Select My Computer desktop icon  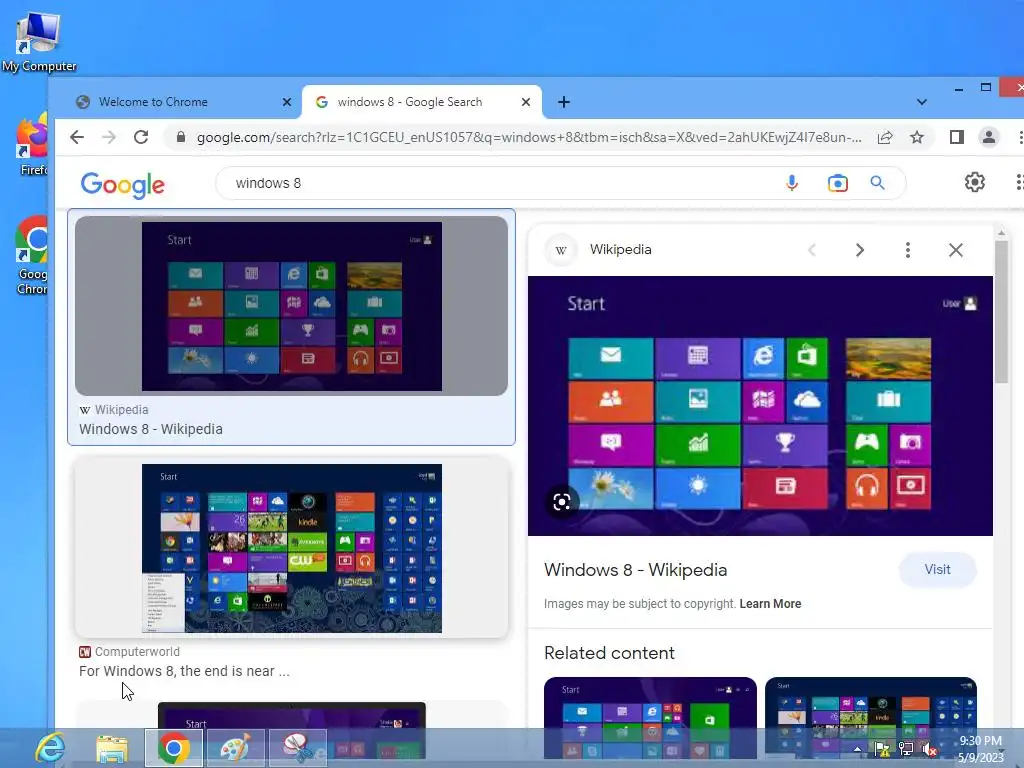pos(39,42)
